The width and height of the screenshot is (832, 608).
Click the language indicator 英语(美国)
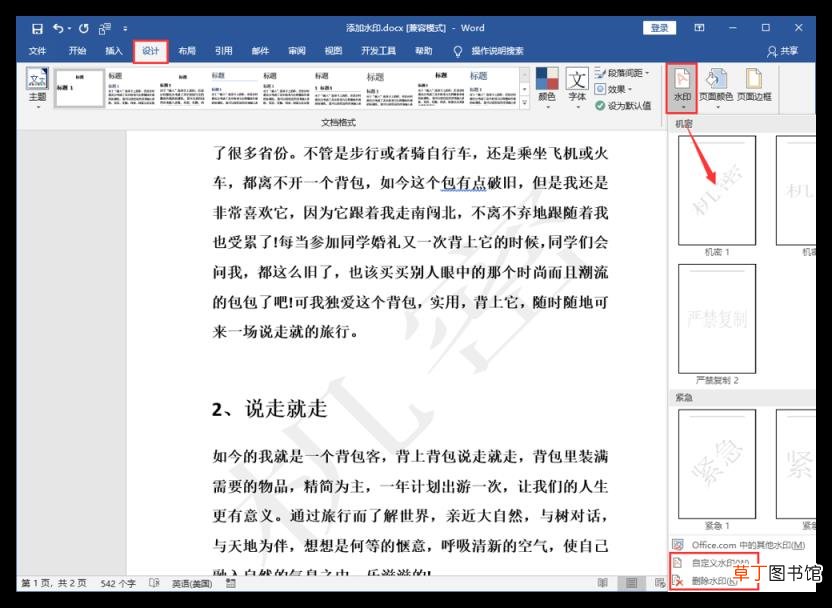point(192,583)
